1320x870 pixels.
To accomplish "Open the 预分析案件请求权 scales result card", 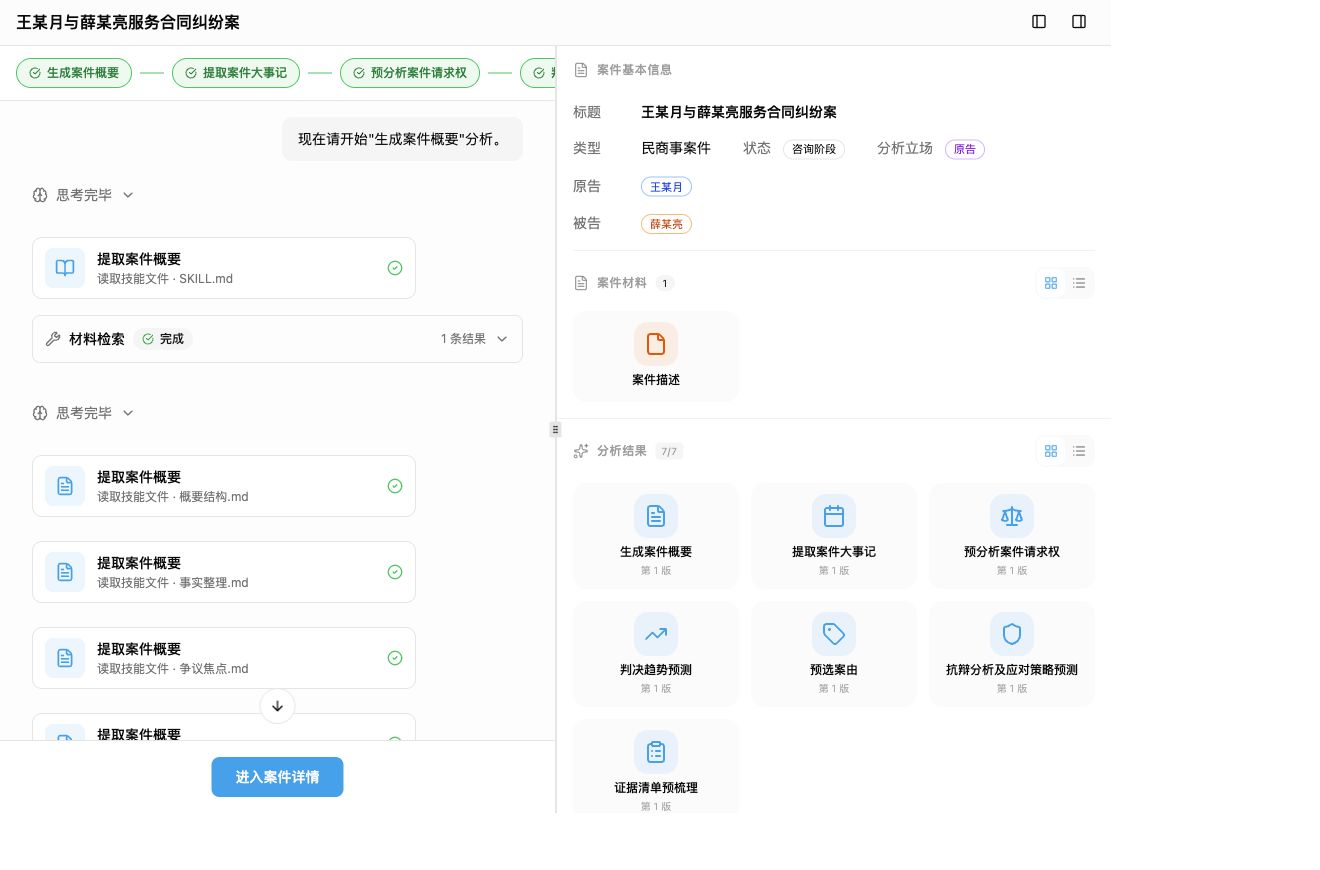I will (1012, 536).
